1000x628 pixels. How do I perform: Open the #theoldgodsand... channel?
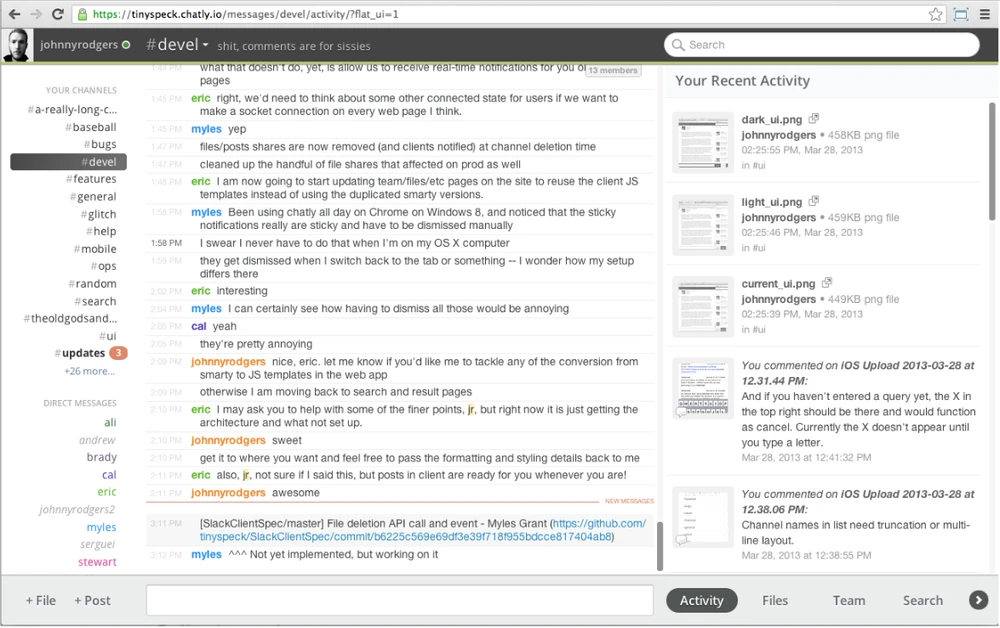click(x=70, y=318)
